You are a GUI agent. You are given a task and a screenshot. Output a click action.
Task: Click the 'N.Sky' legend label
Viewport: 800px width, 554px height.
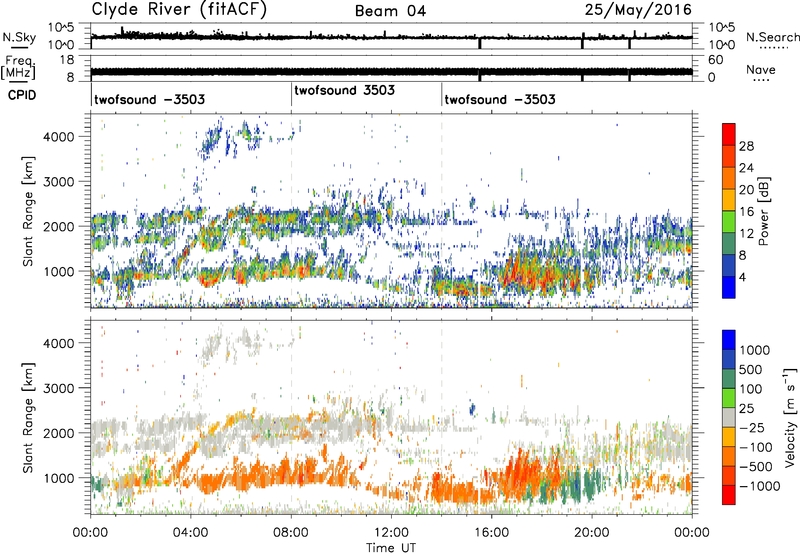[19, 37]
